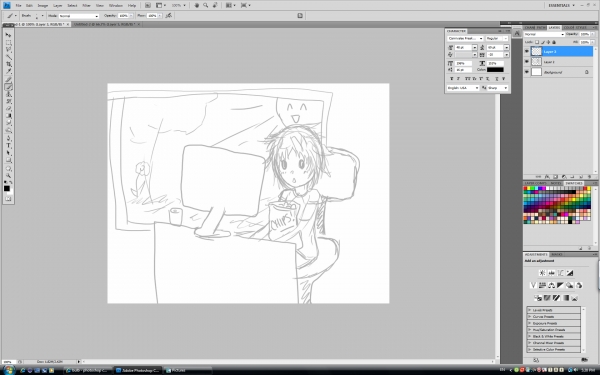
Task: Open the layer blend mode dropdown
Action: point(544,34)
